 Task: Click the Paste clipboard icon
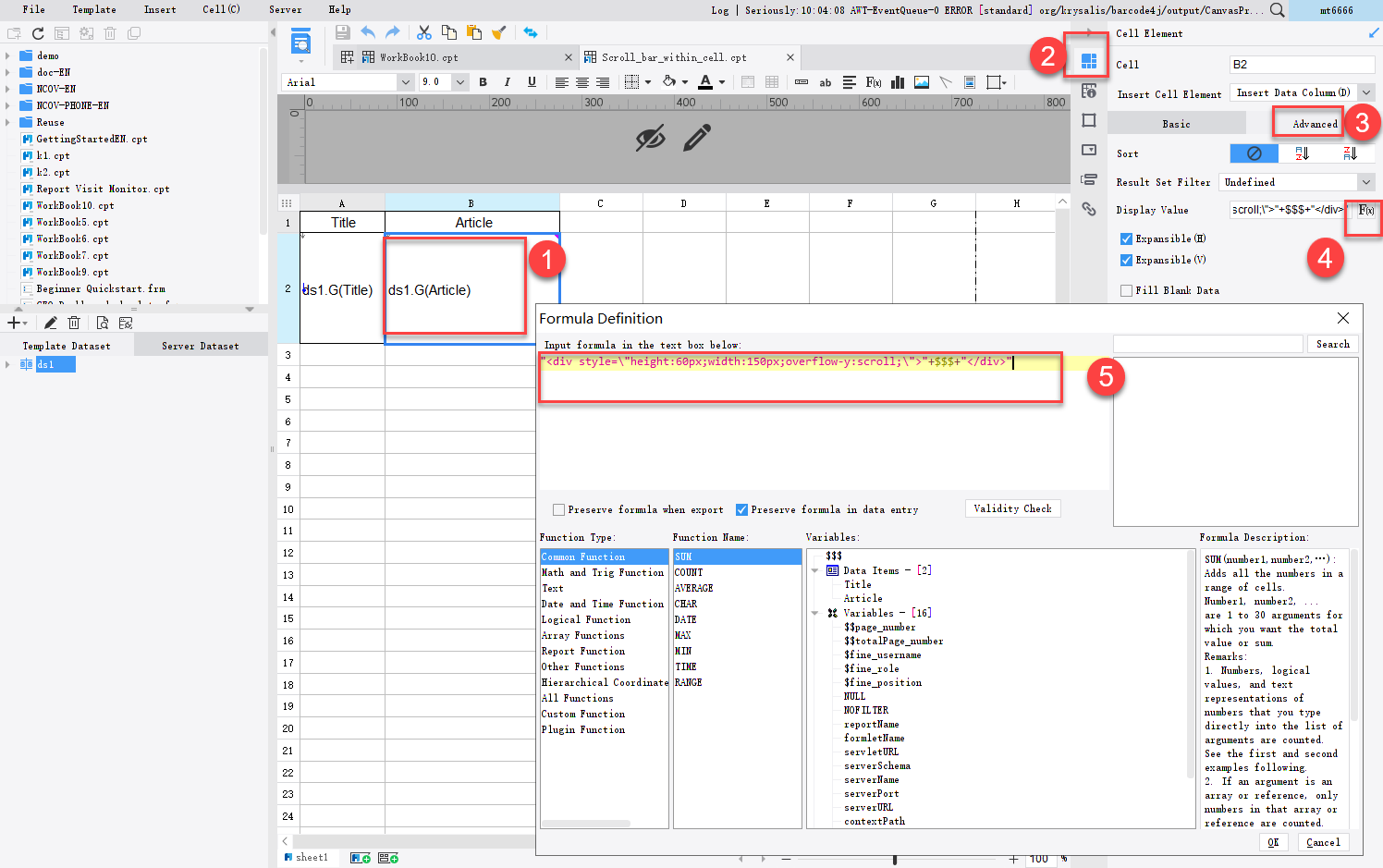474,32
